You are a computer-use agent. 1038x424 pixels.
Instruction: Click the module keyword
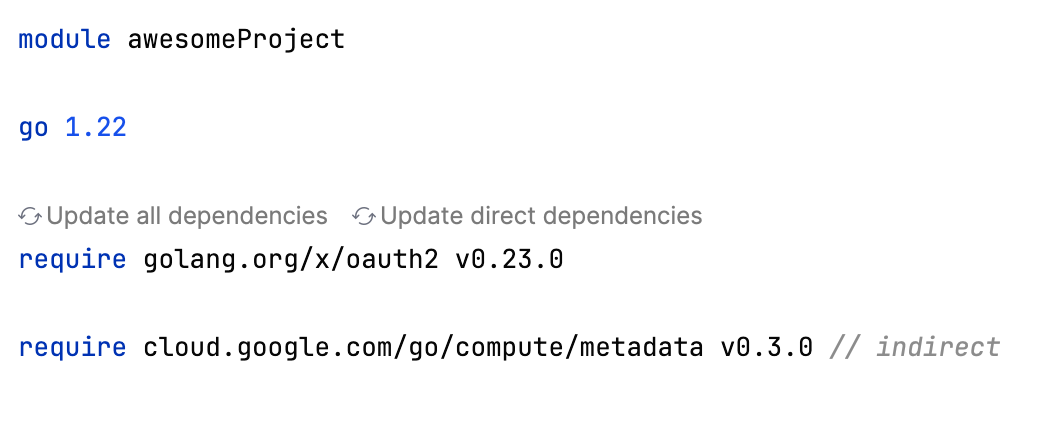click(x=65, y=40)
